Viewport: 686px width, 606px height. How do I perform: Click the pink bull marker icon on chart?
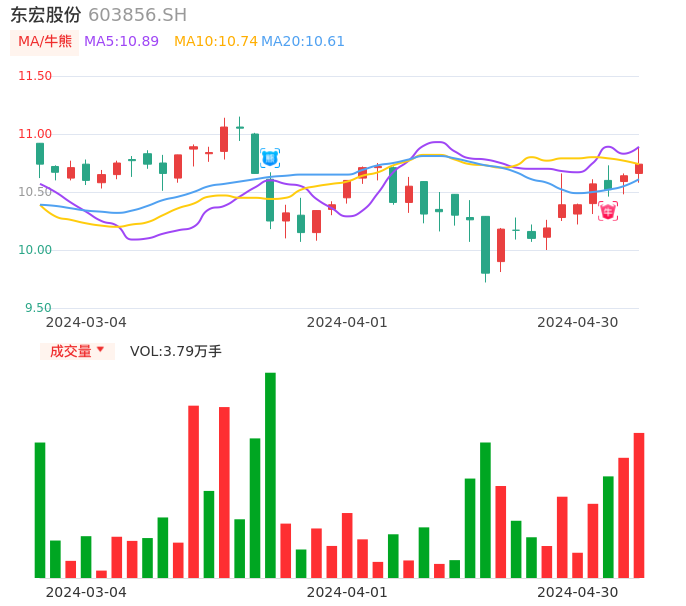[607, 211]
